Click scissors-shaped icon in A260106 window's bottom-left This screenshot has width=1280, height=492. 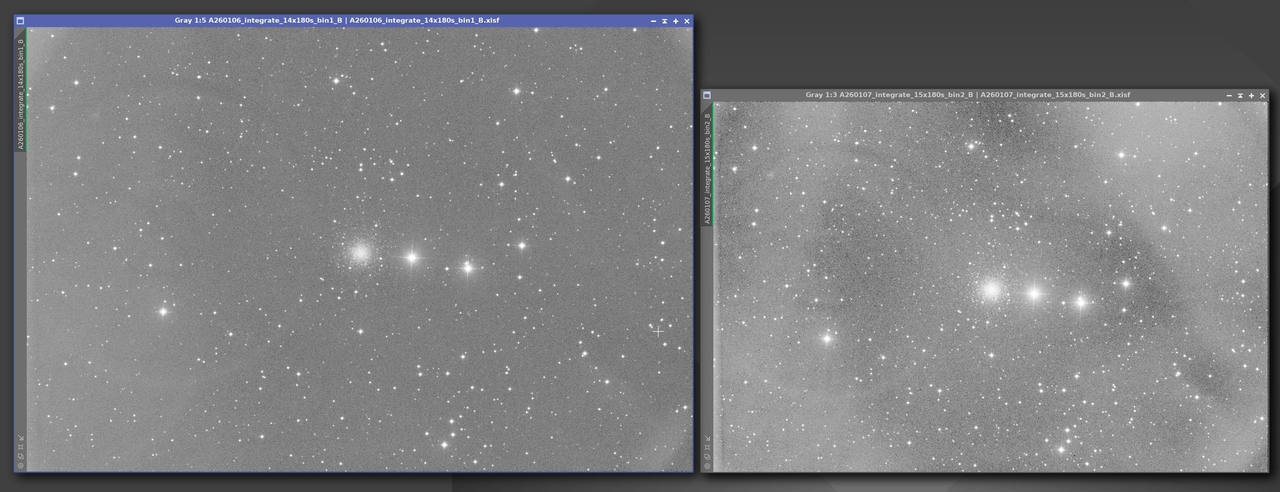[20, 438]
